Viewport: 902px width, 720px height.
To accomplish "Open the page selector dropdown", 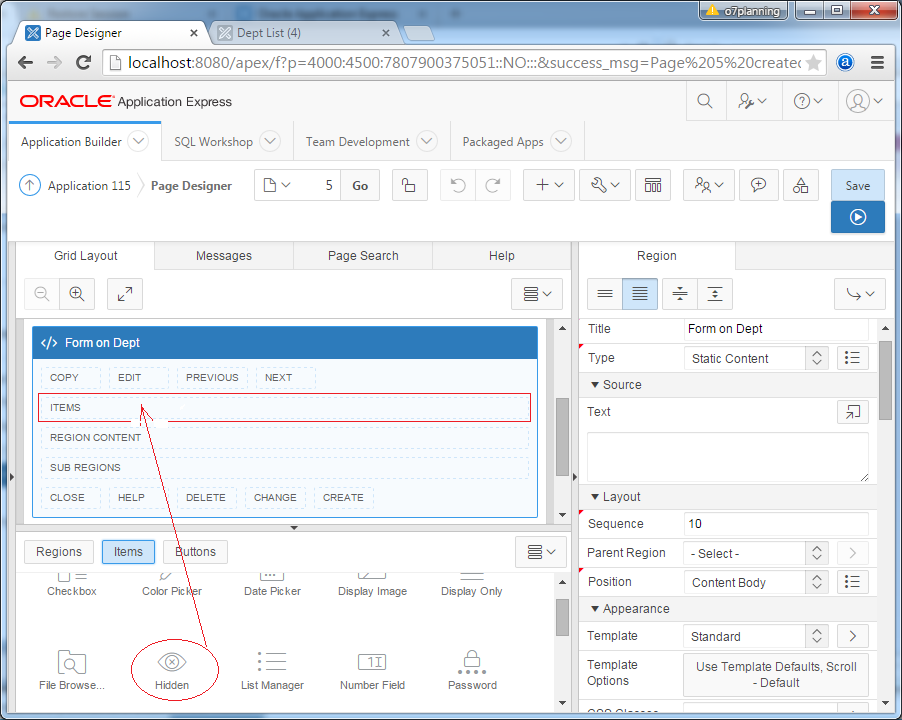I will [x=277, y=185].
